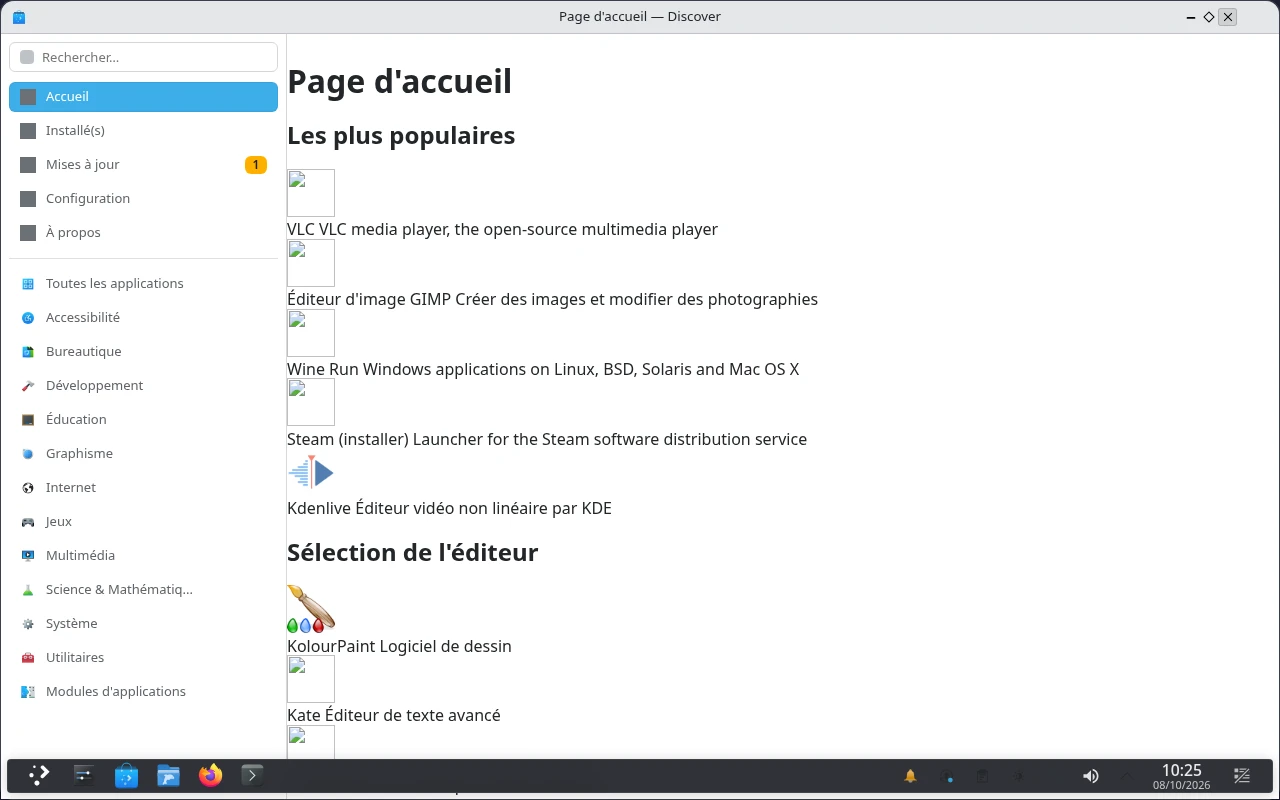Click the clipboard tray icon

(x=982, y=776)
